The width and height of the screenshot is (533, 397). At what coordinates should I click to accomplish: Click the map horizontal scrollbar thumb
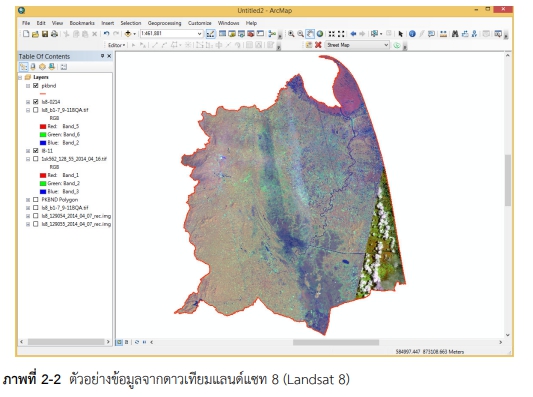point(336,342)
